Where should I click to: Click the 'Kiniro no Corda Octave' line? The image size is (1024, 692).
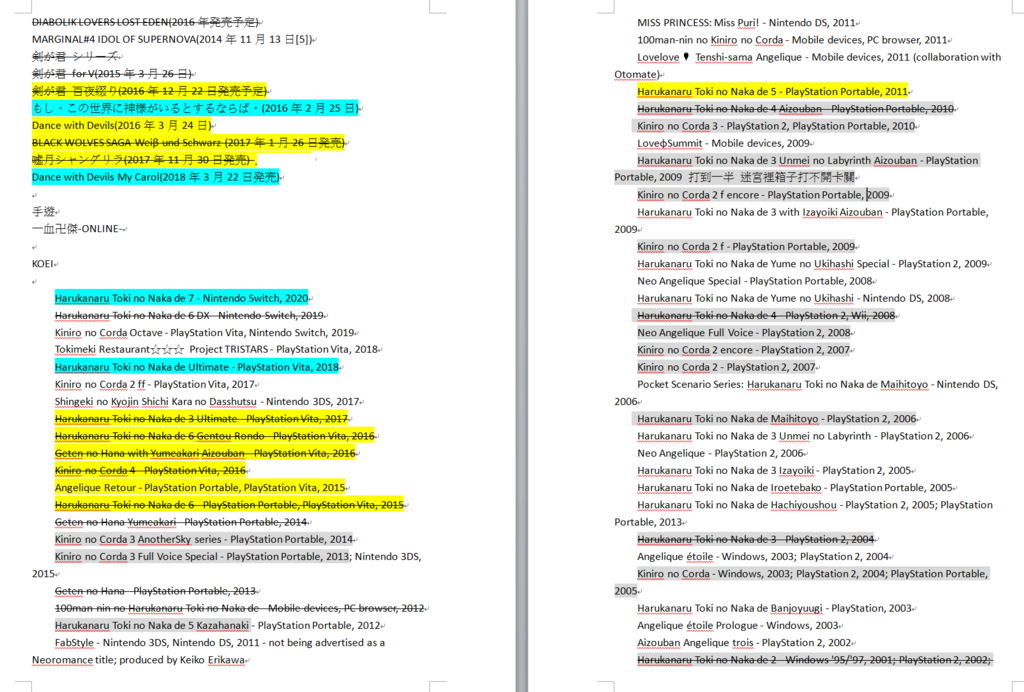[204, 333]
